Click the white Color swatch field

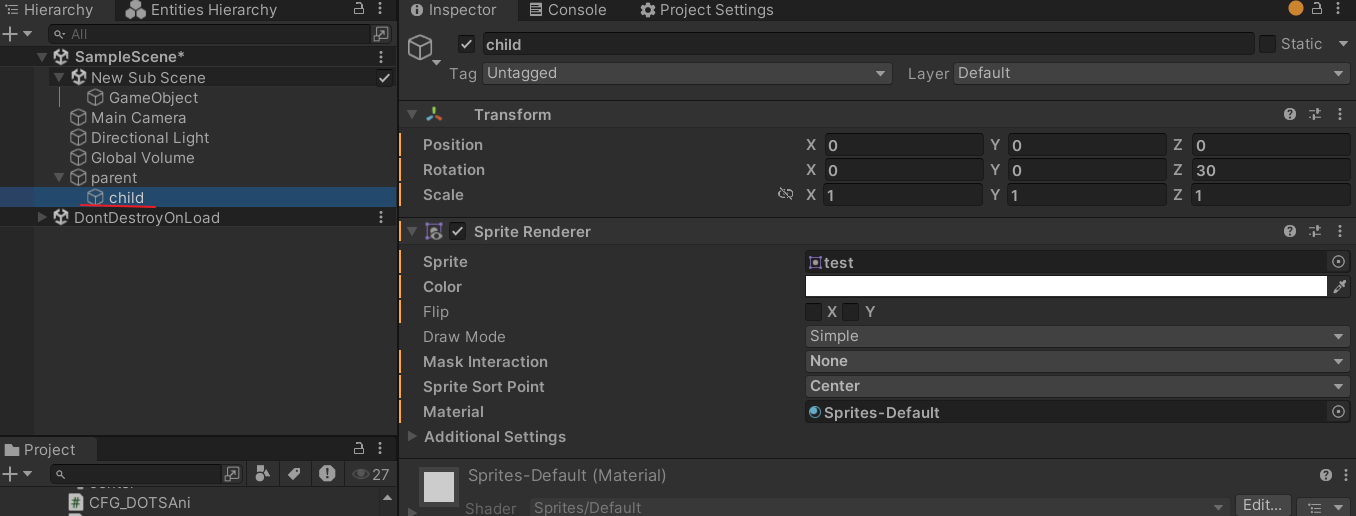(x=1066, y=287)
